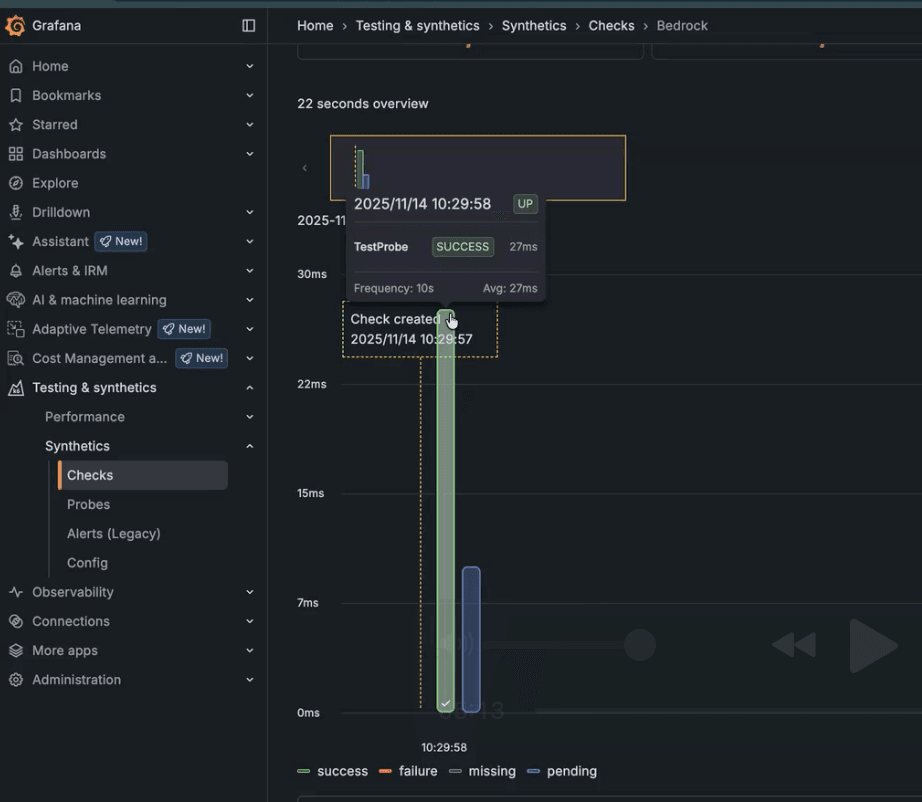The width and height of the screenshot is (922, 802).
Task: Open Assistant via its sparkle icon
Action: coord(16,241)
